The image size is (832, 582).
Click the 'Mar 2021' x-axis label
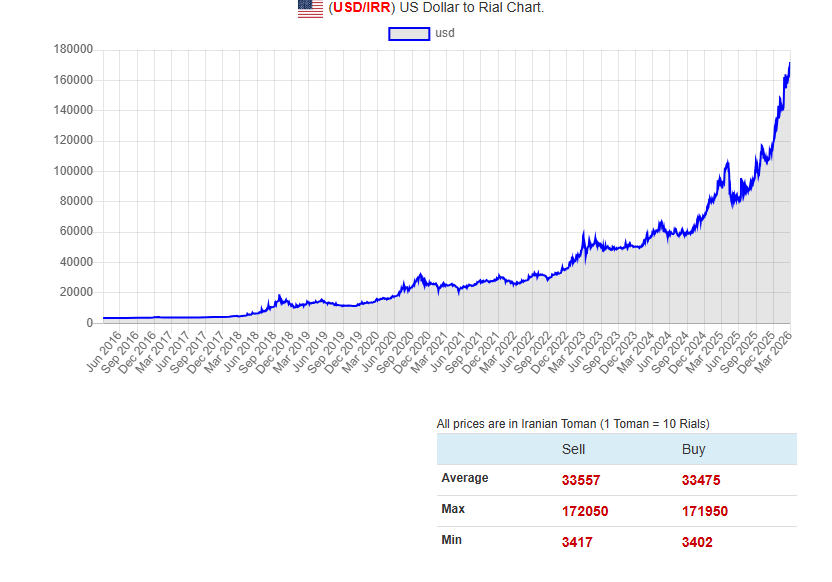tap(429, 351)
